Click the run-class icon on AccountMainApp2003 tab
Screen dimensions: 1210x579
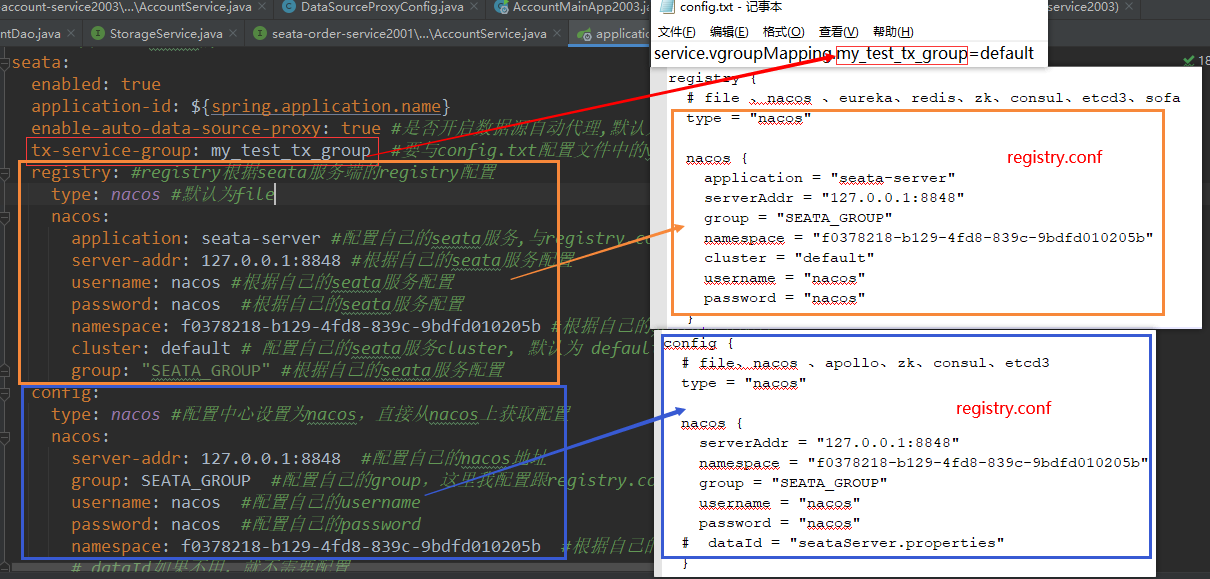point(501,8)
